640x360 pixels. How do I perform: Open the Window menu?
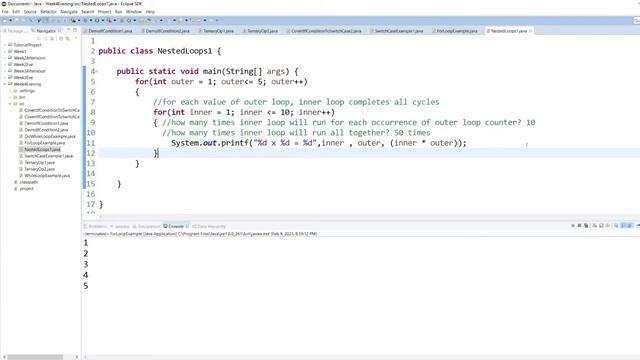tap(133, 12)
